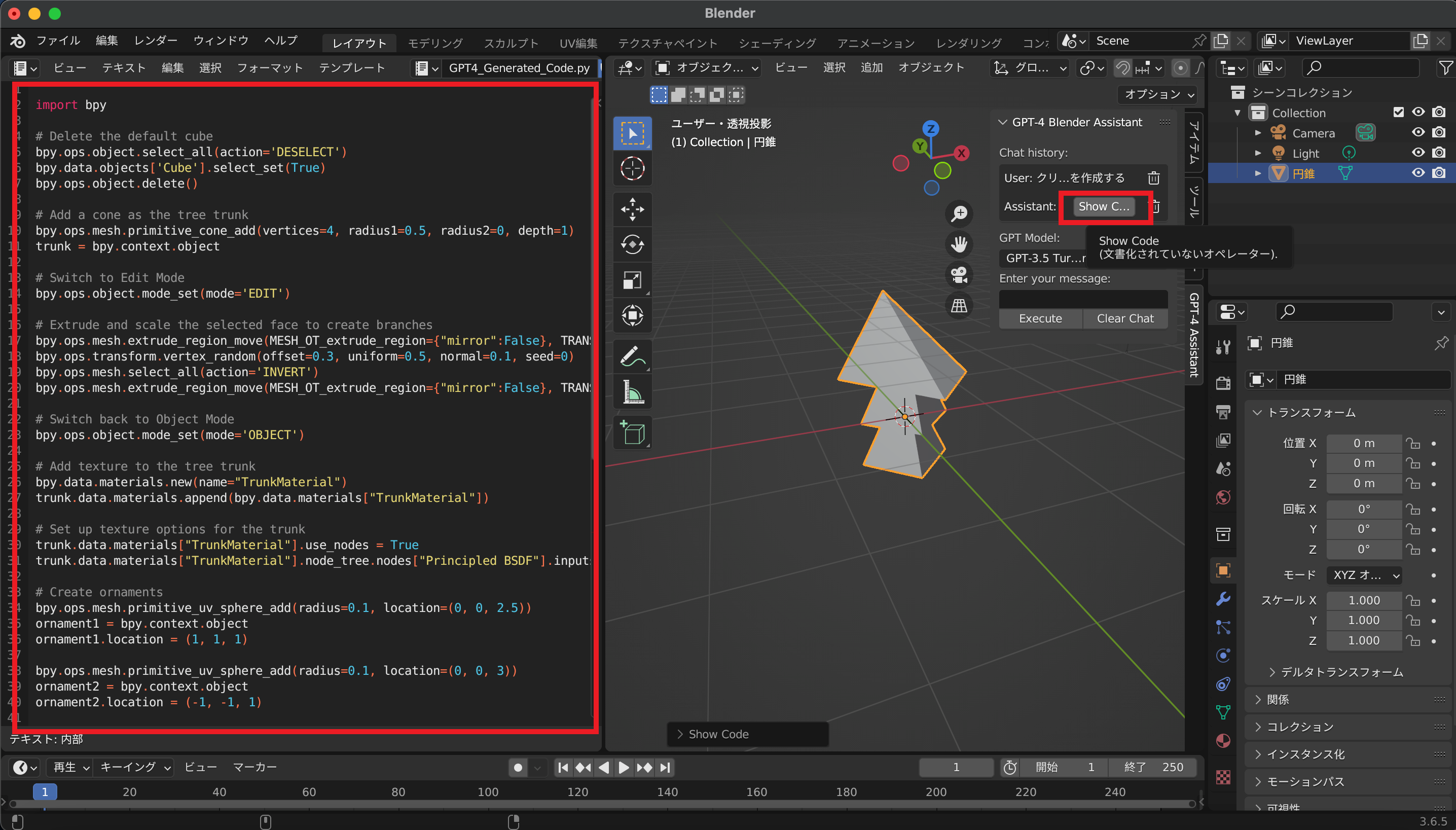Open the Render properties camera tab

pos(1223,383)
